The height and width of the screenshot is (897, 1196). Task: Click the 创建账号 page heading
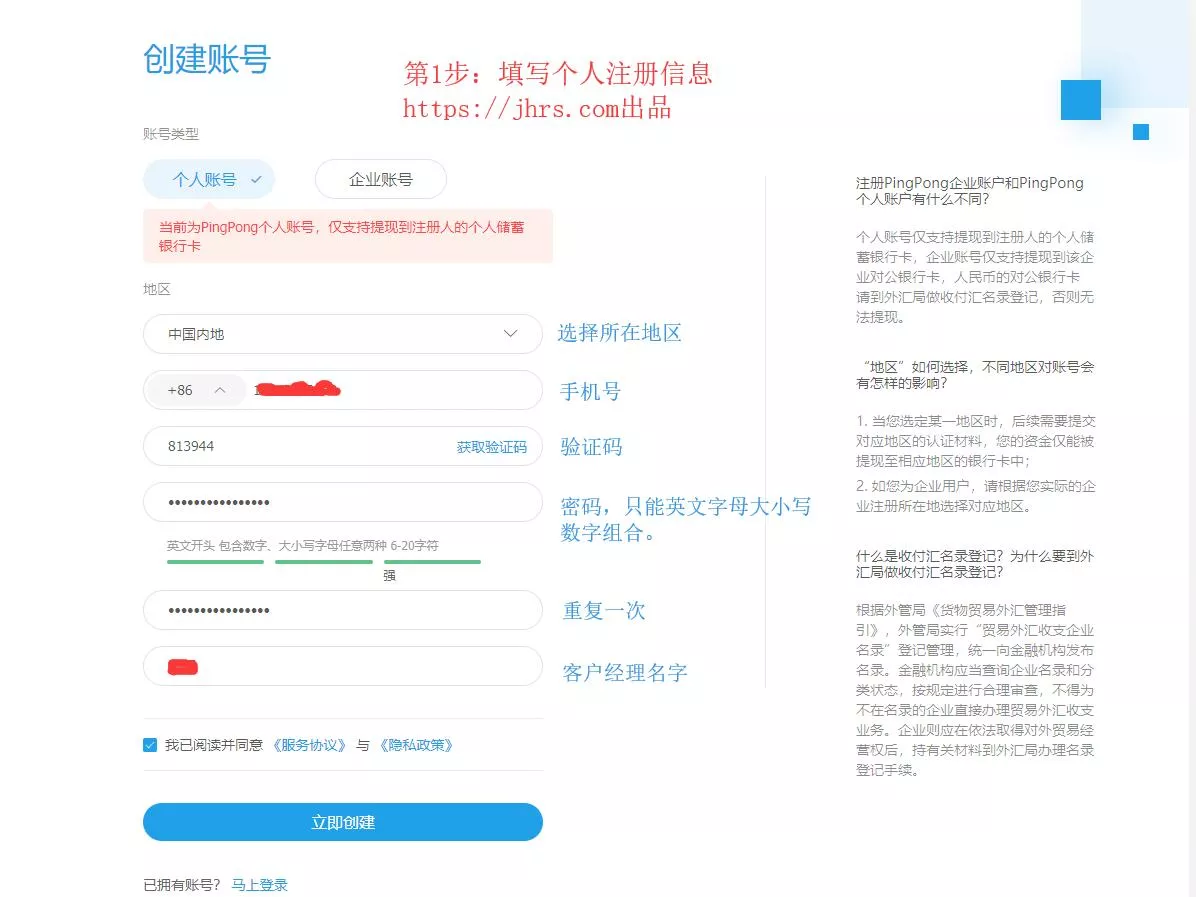207,59
